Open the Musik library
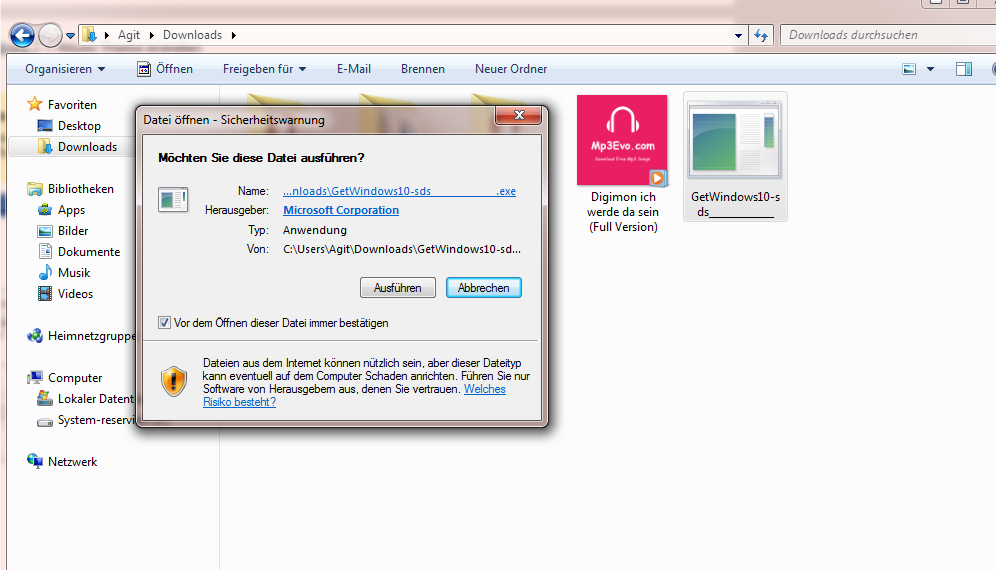This screenshot has width=996, height=570. (74, 273)
